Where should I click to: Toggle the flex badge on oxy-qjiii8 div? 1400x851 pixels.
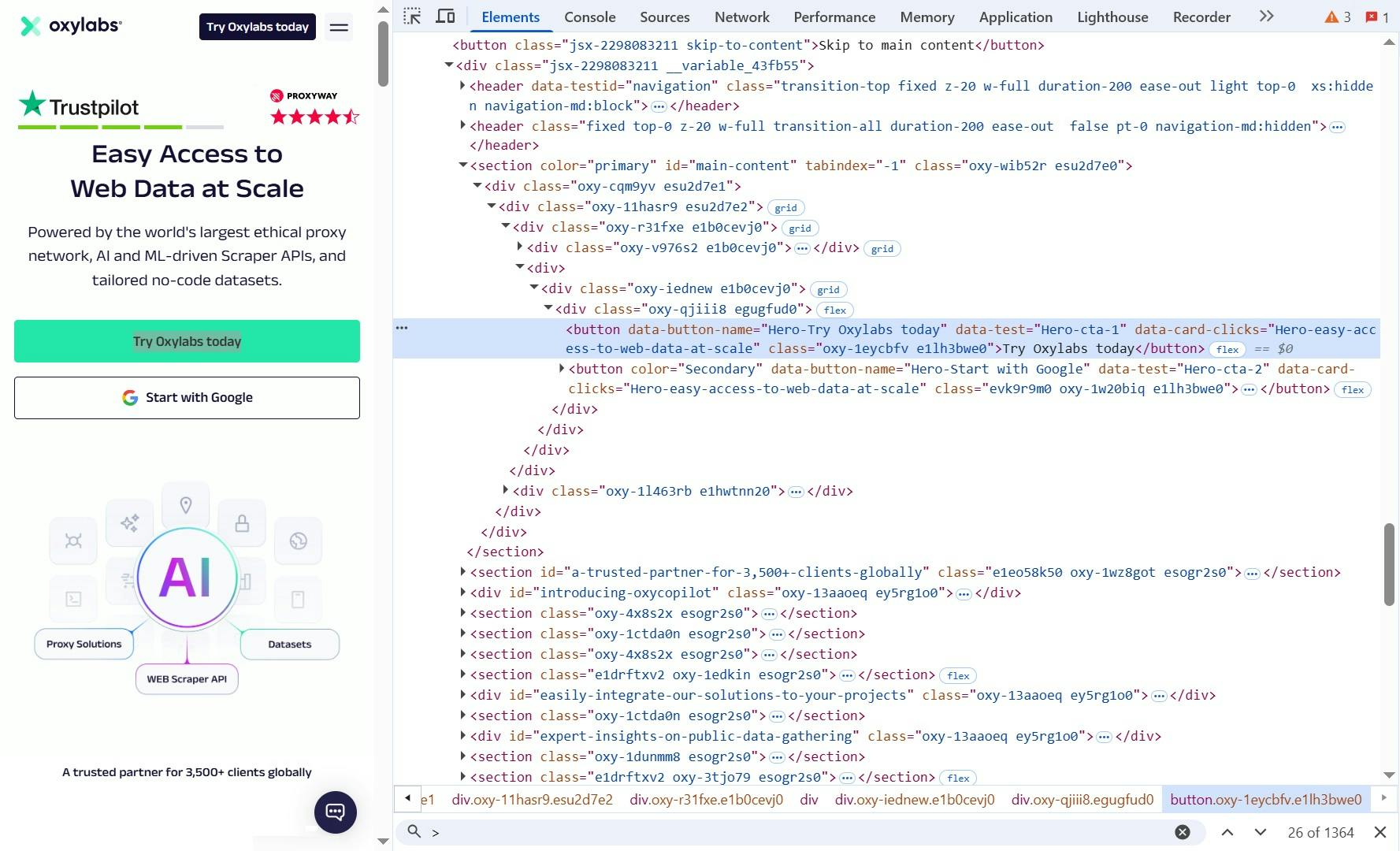coord(834,310)
